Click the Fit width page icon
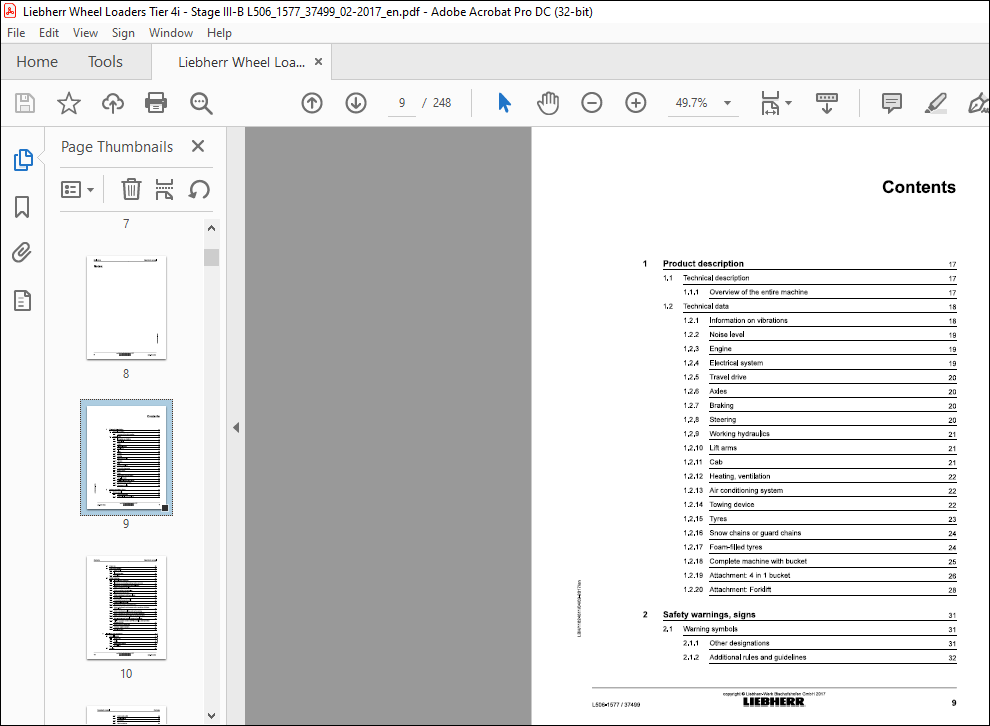This screenshot has height=726, width=990. click(x=770, y=103)
